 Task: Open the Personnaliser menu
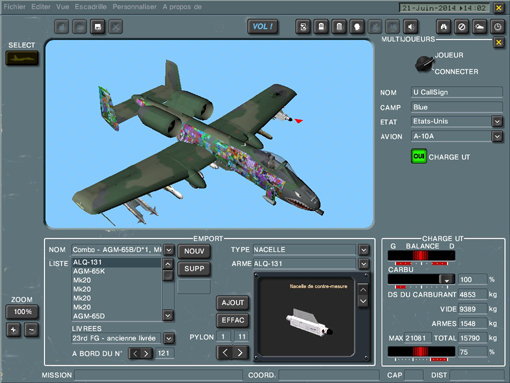tap(134, 7)
